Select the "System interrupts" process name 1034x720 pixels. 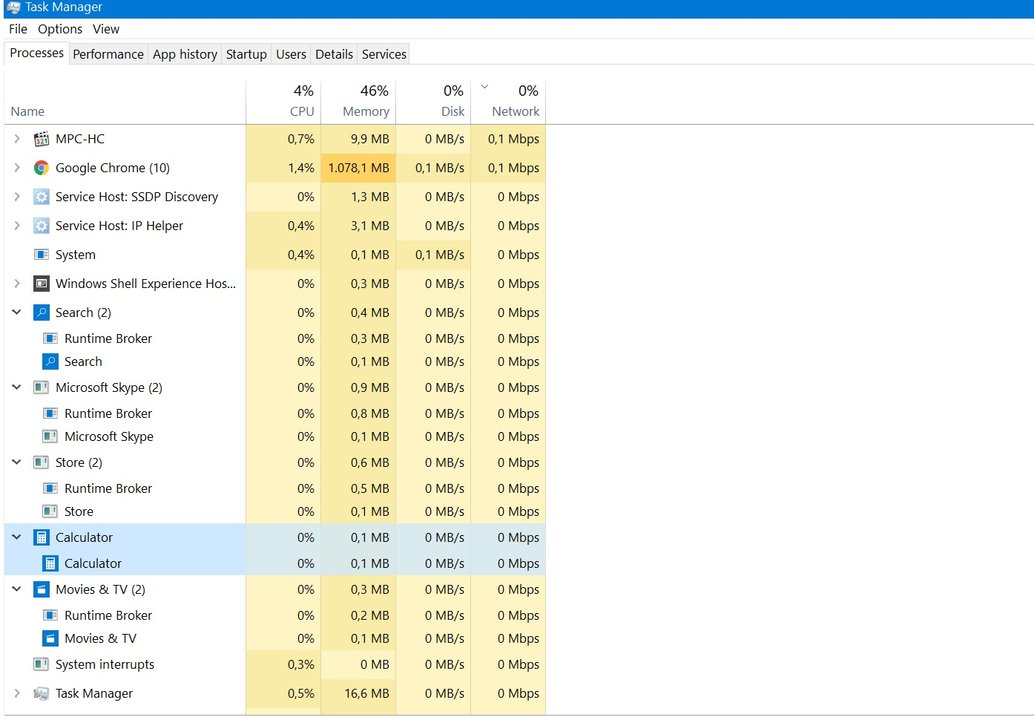105,665
